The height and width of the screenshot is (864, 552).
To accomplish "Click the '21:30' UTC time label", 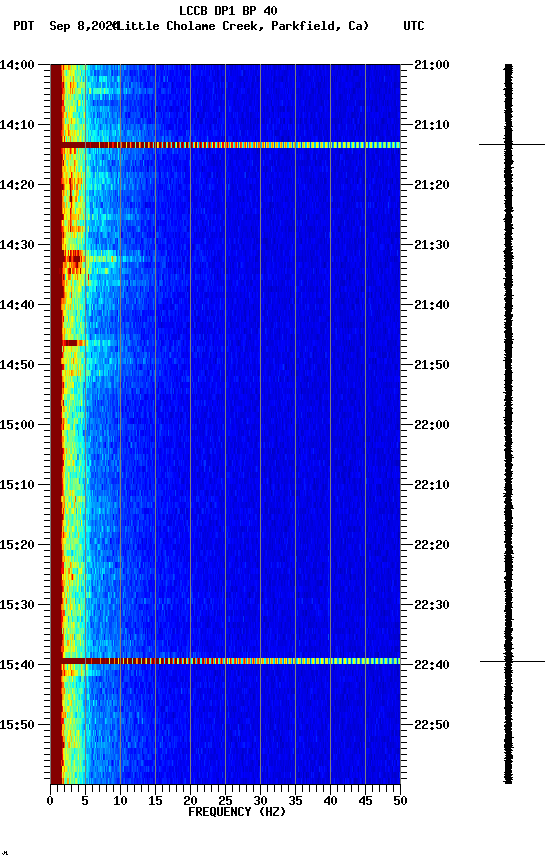I will 432,245.
